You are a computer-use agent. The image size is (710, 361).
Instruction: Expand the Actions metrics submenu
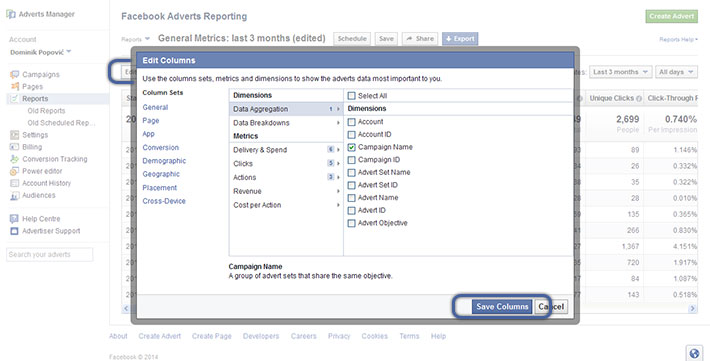click(x=286, y=178)
